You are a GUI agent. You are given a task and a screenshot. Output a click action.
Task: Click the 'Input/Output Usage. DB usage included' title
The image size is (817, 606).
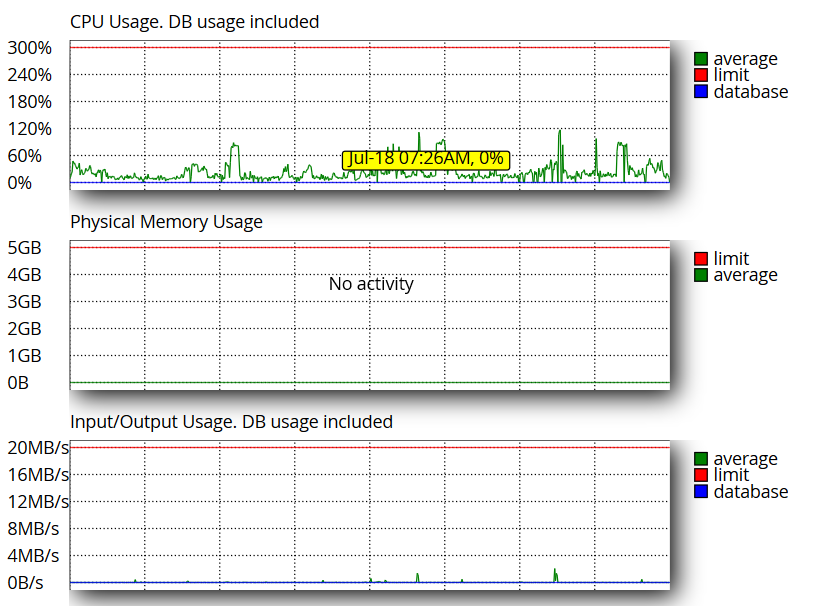[x=231, y=421]
